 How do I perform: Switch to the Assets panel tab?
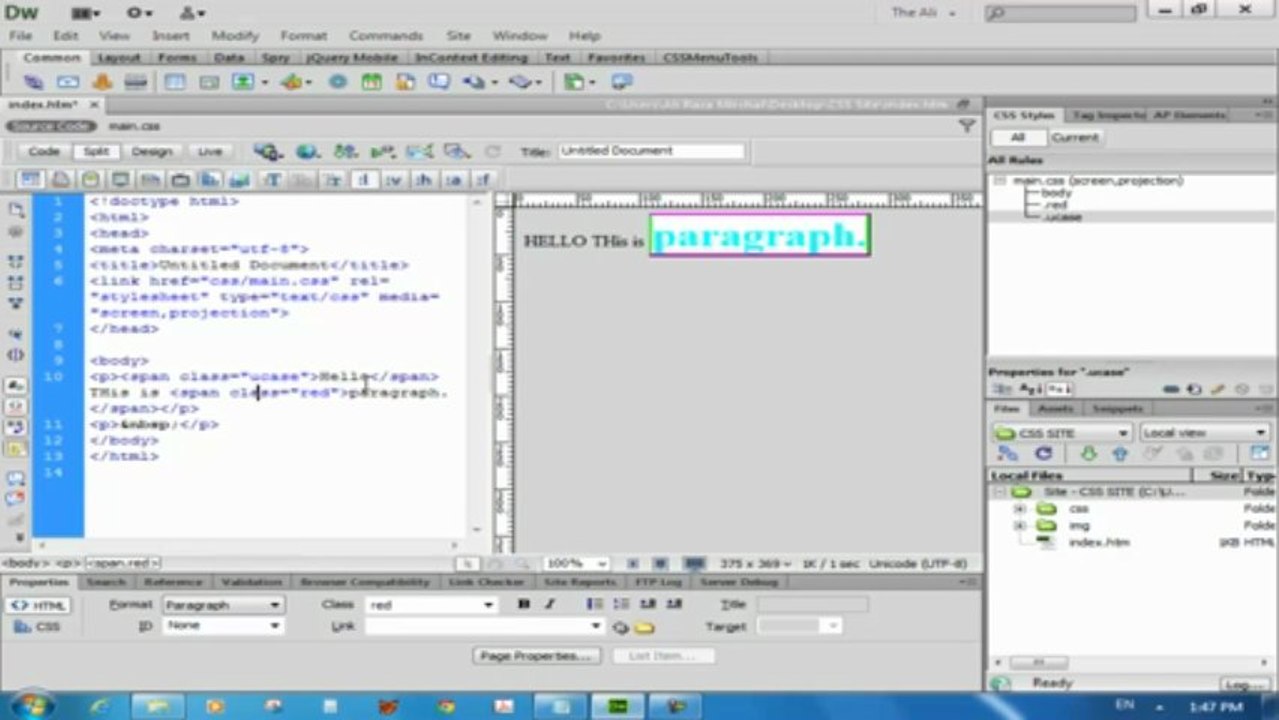[x=1056, y=409]
